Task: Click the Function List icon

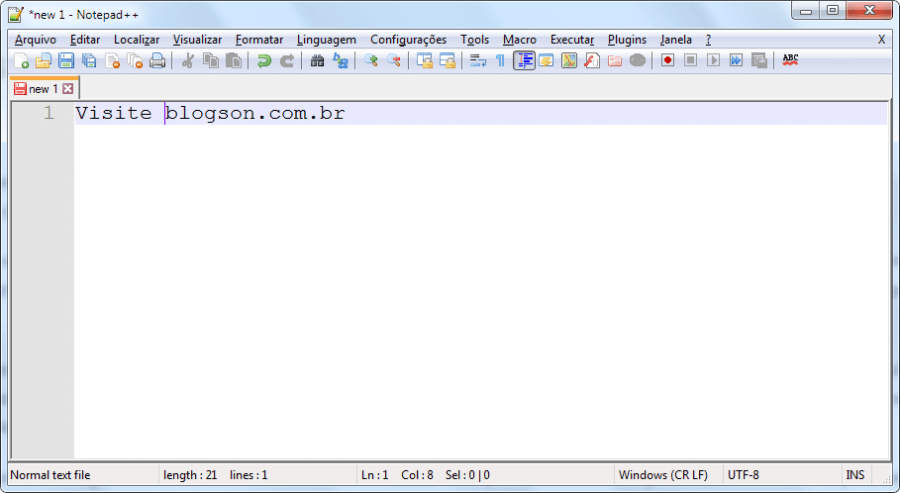Action: pos(592,60)
